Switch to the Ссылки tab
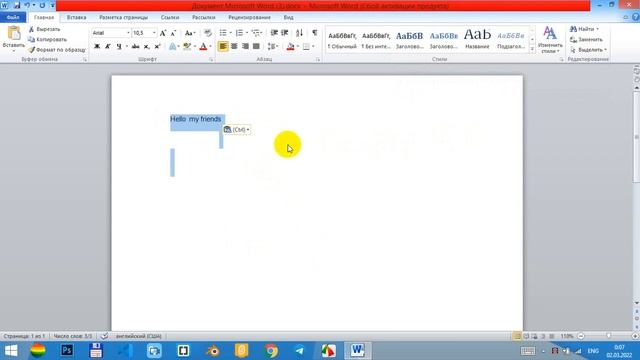 click(x=170, y=18)
